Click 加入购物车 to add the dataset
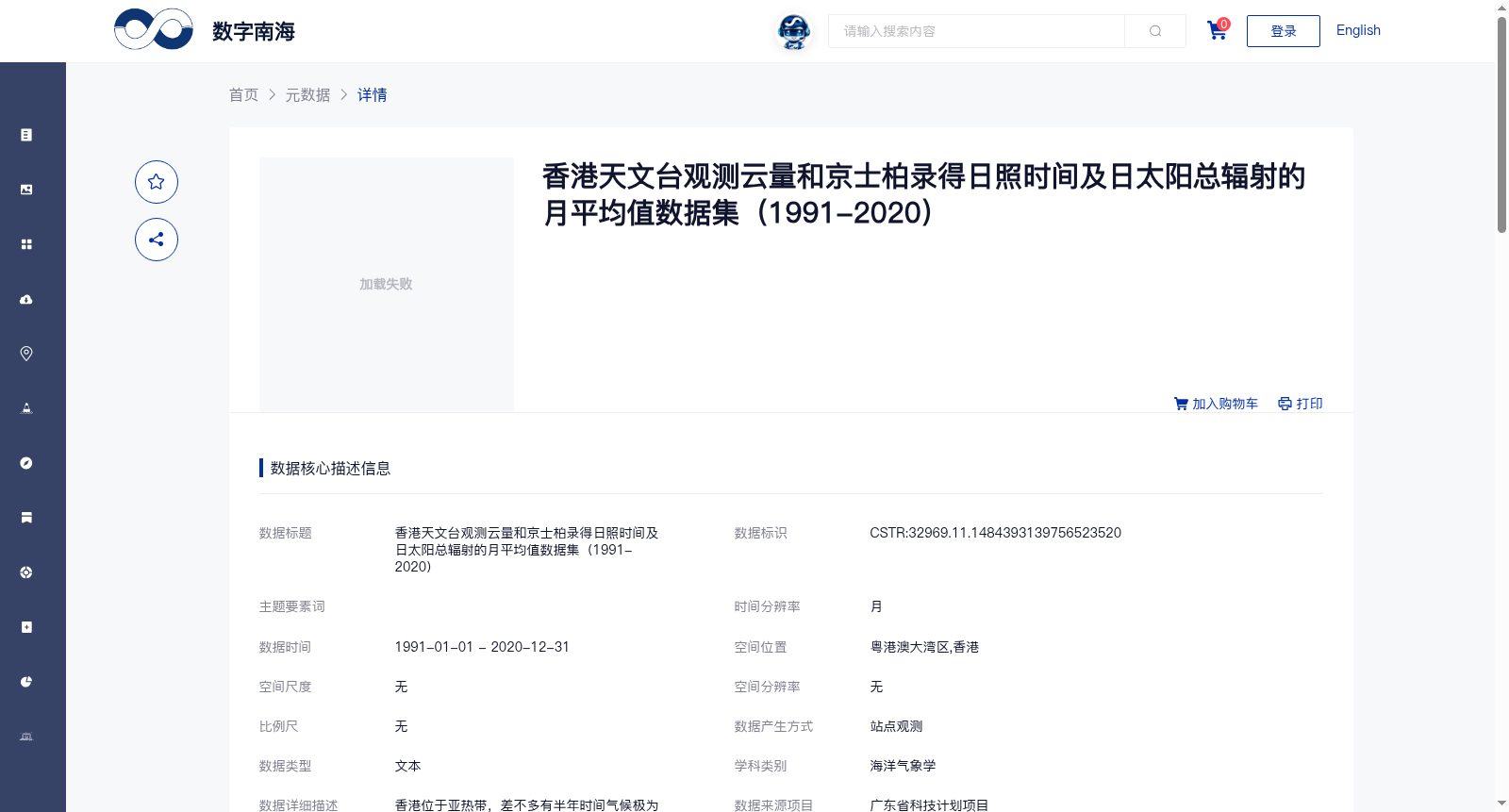This screenshot has width=1509, height=812. click(x=1216, y=404)
